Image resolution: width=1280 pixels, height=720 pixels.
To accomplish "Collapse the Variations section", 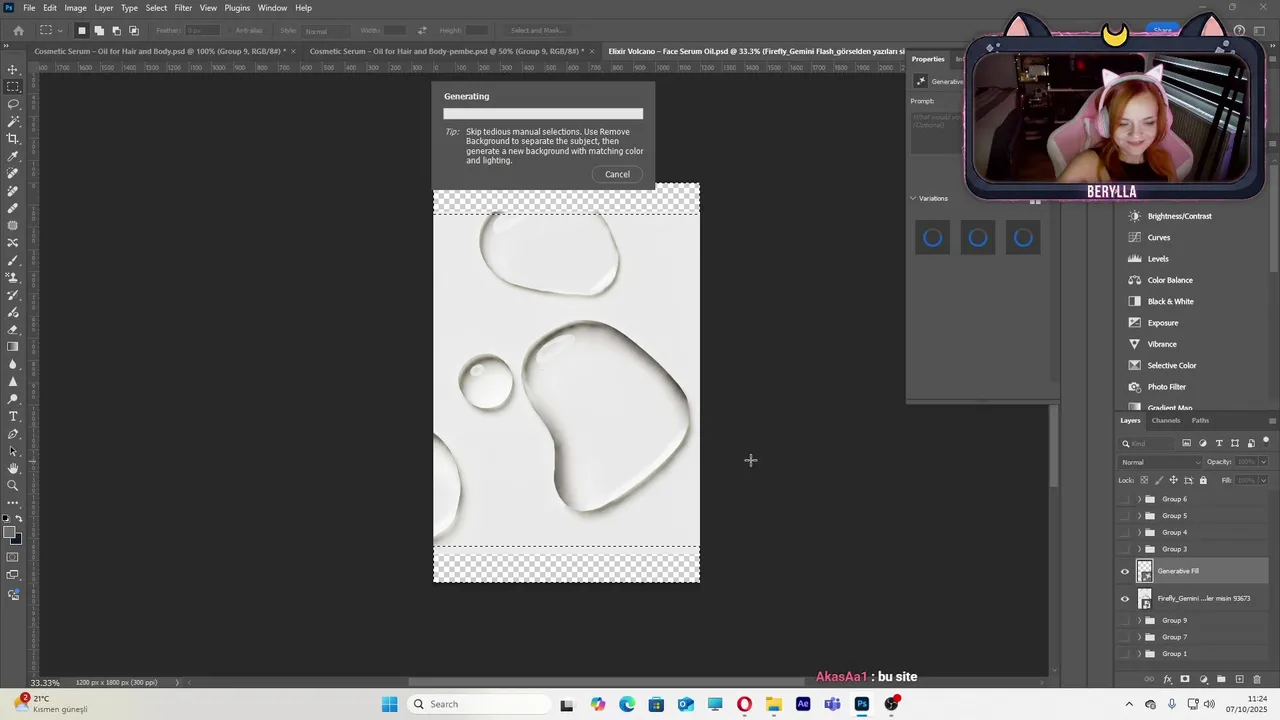I will 913,198.
